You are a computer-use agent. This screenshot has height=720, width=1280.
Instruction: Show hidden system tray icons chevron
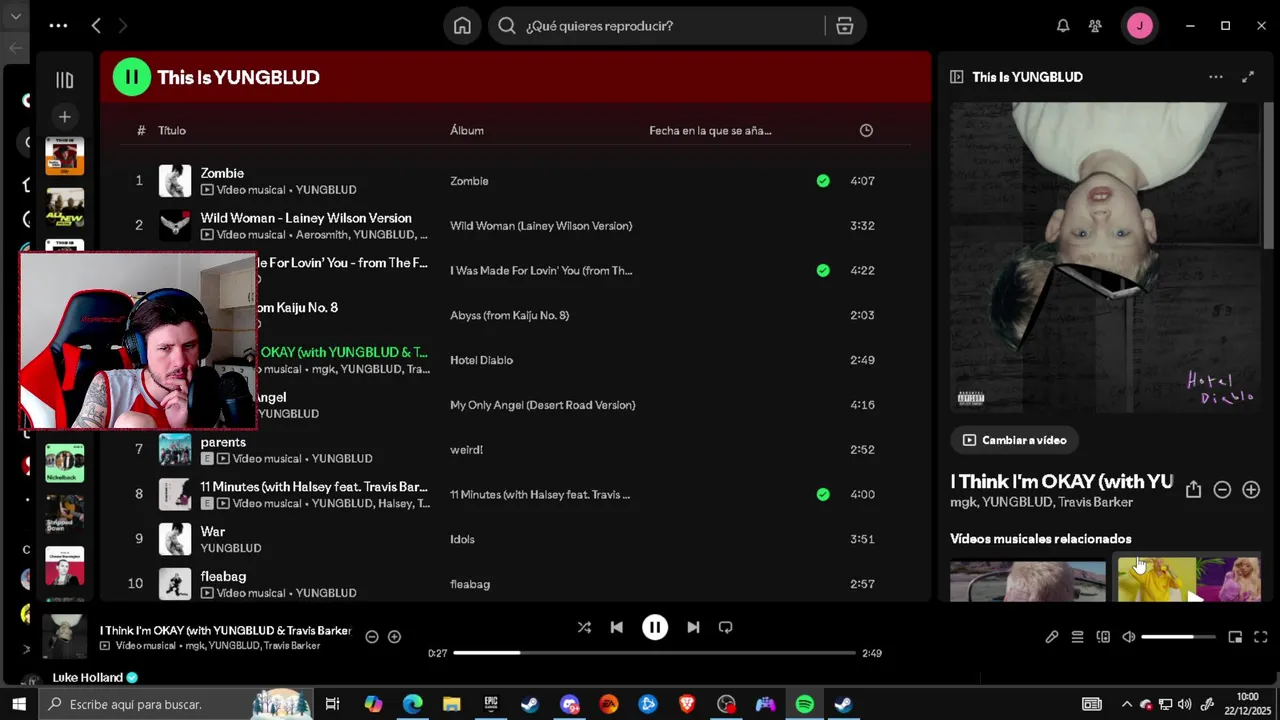pyautogui.click(x=1127, y=704)
